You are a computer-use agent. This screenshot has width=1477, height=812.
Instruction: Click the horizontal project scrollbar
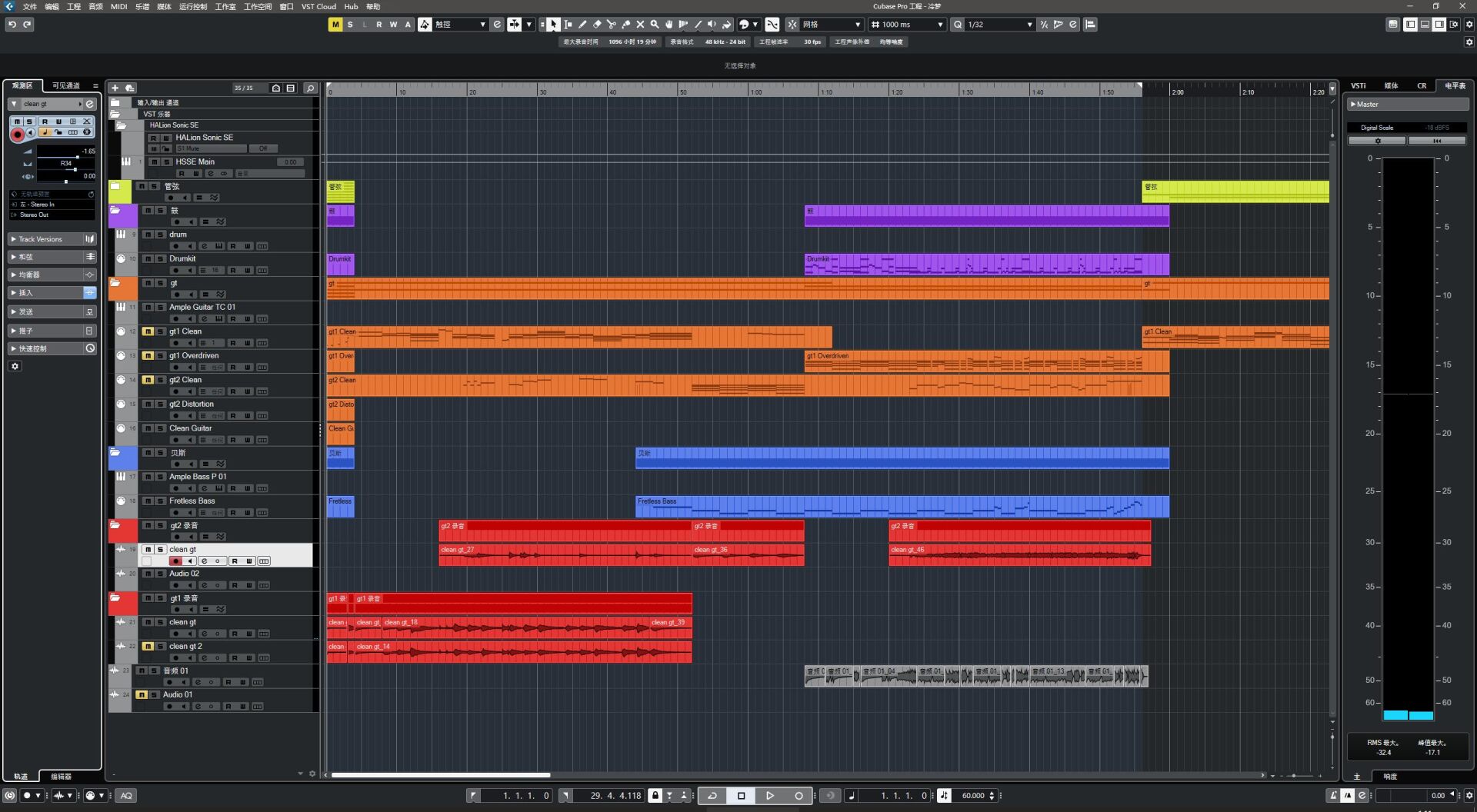[438, 774]
